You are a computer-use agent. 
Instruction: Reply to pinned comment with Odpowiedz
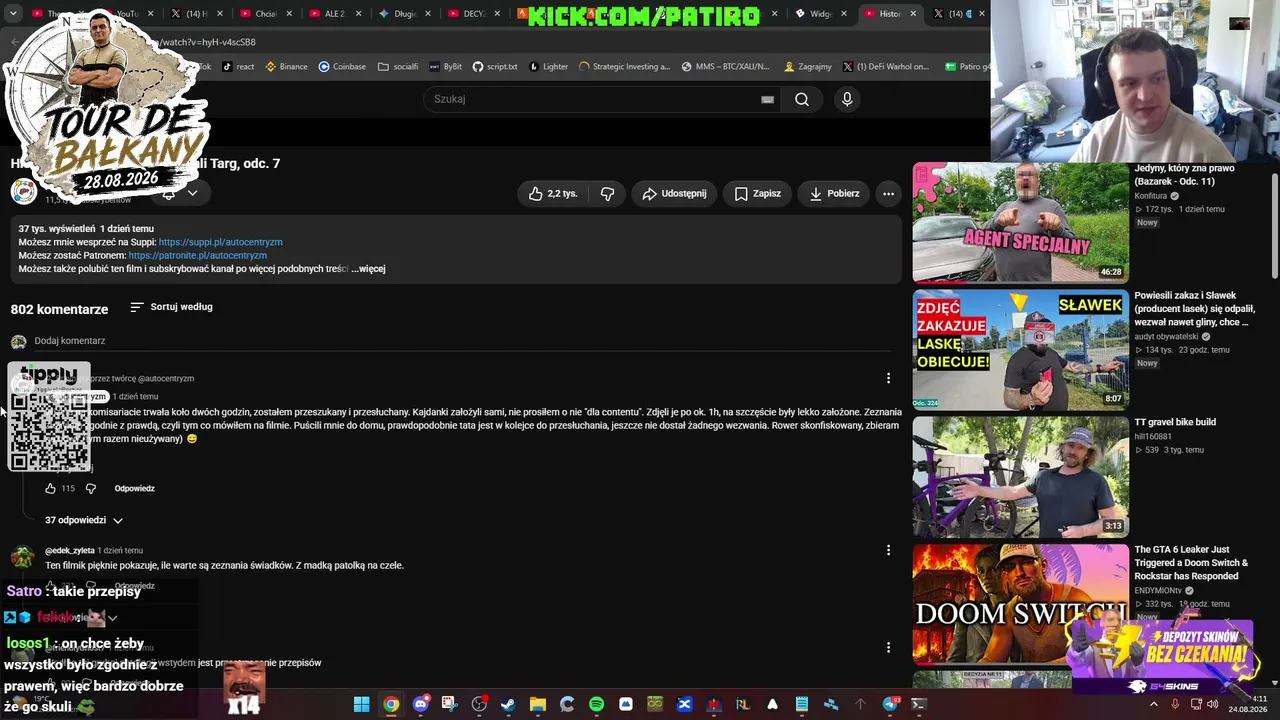(134, 488)
